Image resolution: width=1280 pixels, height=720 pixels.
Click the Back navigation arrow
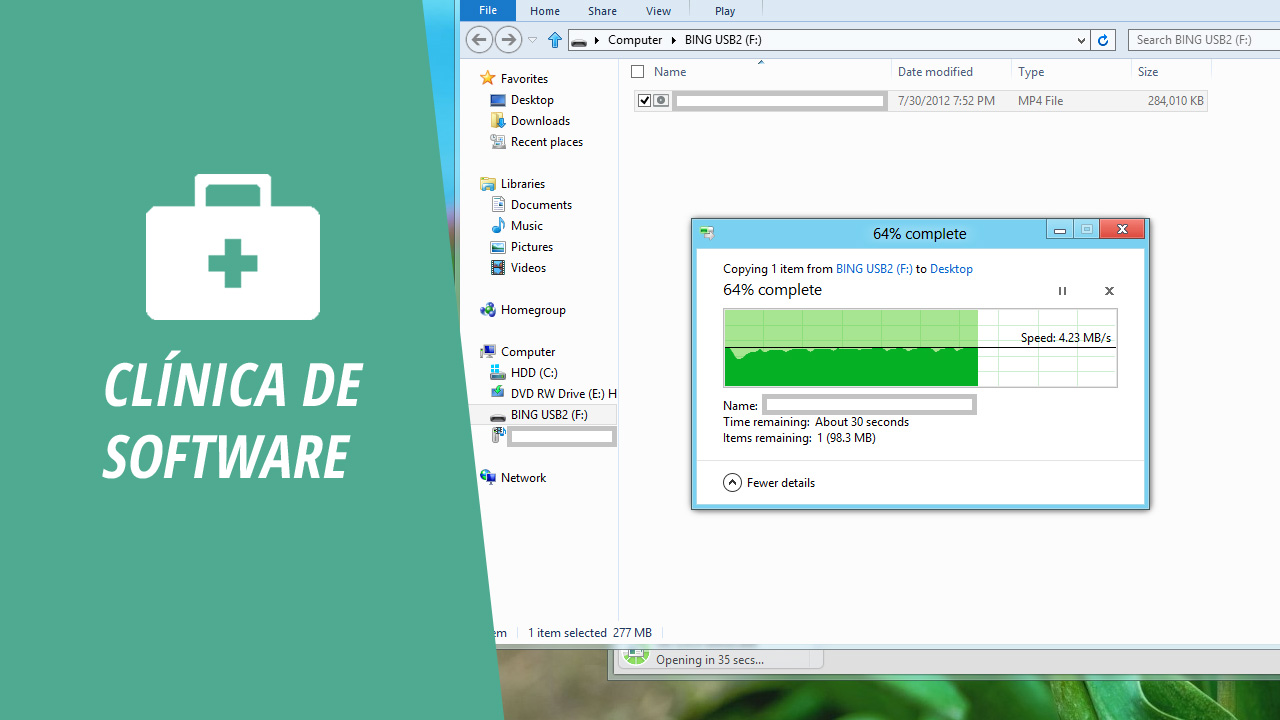[x=479, y=40]
